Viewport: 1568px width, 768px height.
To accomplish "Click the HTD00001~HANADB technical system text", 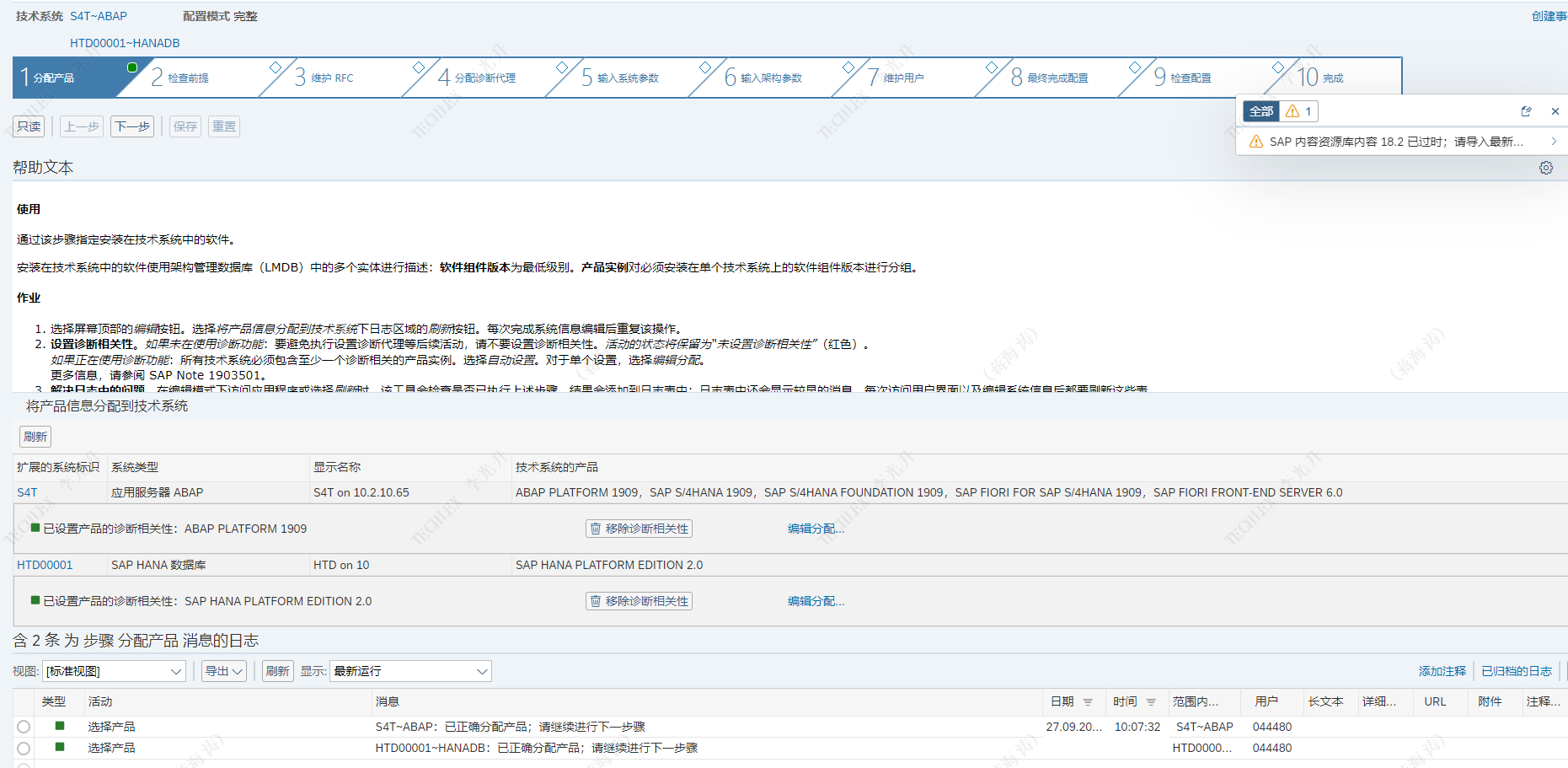I will (125, 43).
